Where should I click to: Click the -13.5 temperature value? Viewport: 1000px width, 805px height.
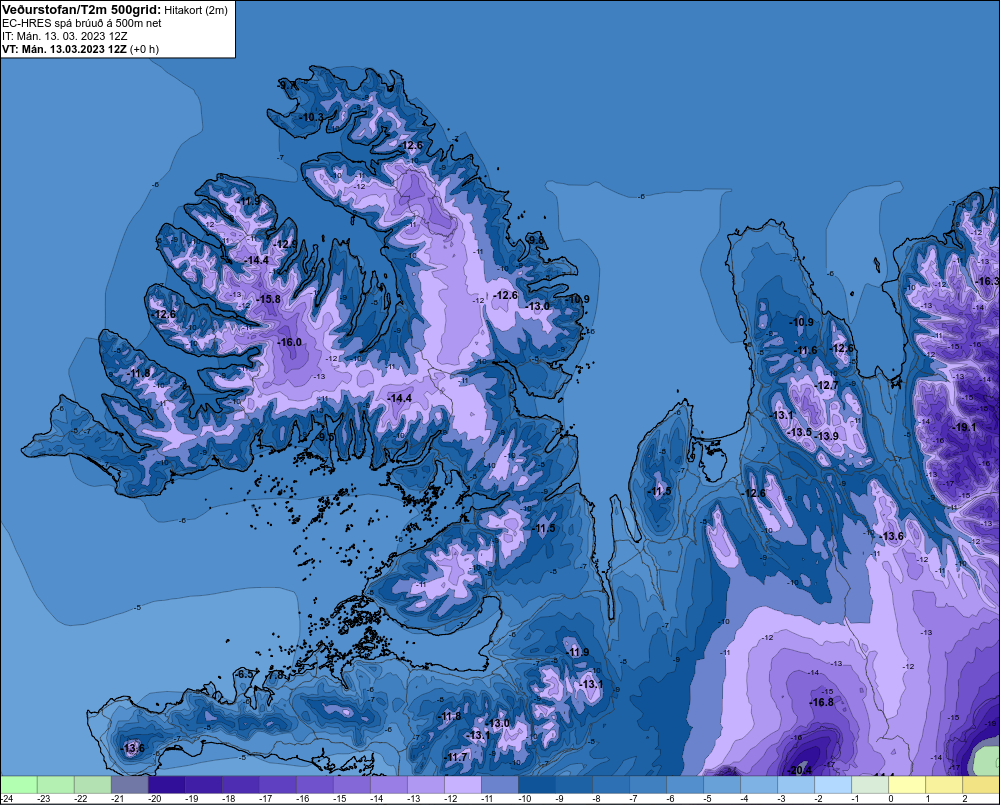point(799,432)
